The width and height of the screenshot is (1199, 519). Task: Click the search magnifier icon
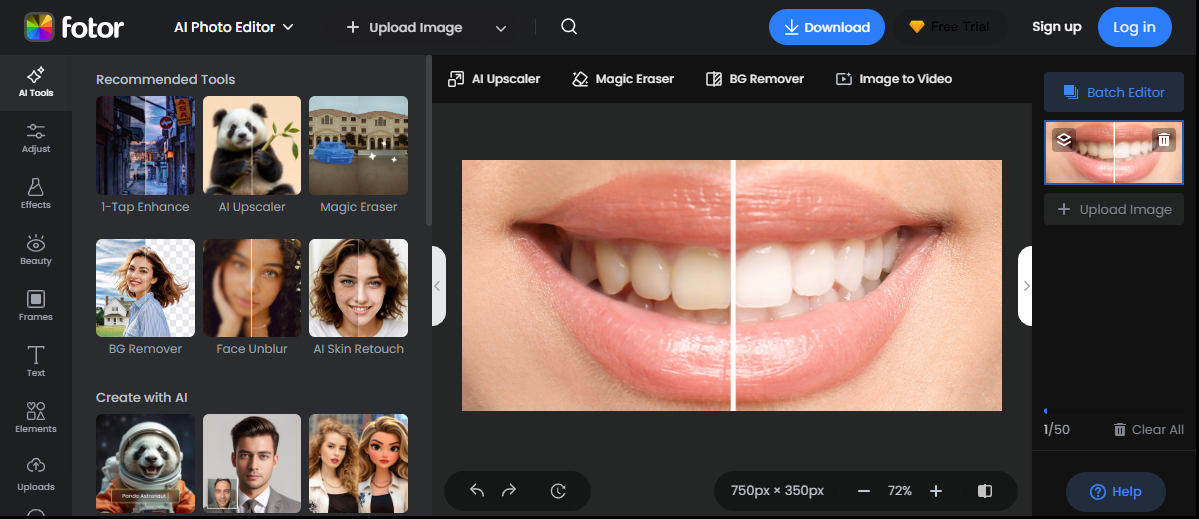click(569, 27)
